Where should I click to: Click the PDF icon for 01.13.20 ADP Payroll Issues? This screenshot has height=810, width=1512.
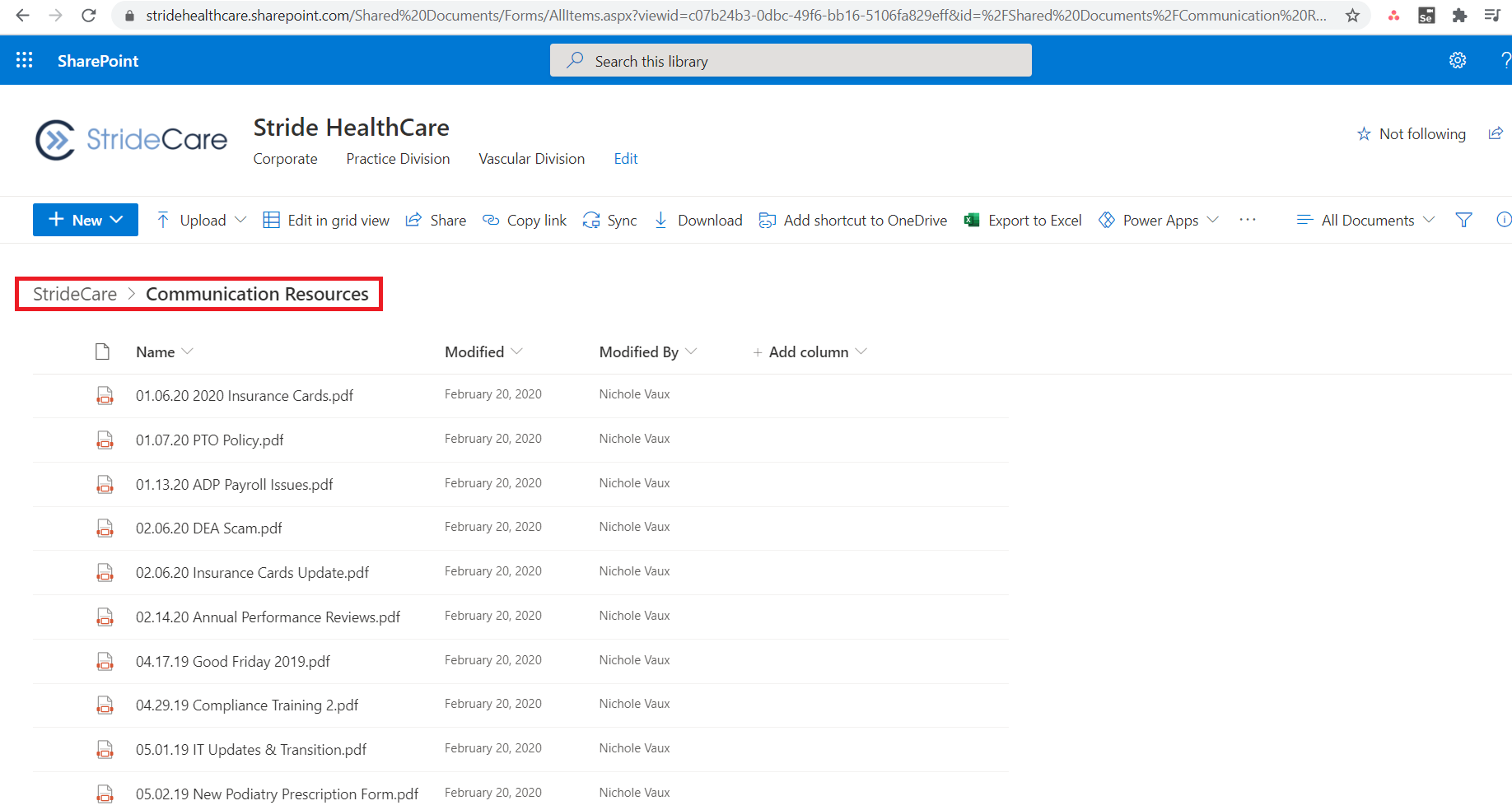105,484
